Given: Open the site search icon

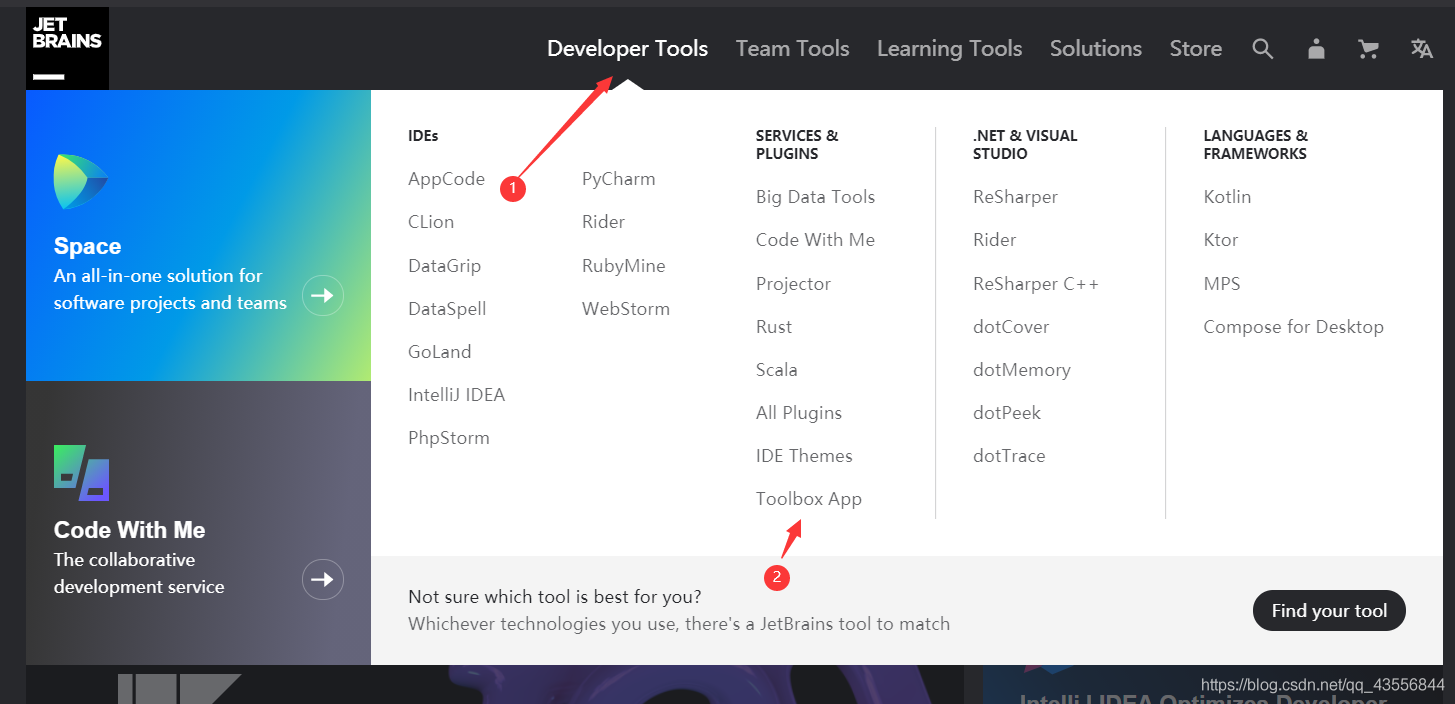Looking at the screenshot, I should click(1263, 48).
